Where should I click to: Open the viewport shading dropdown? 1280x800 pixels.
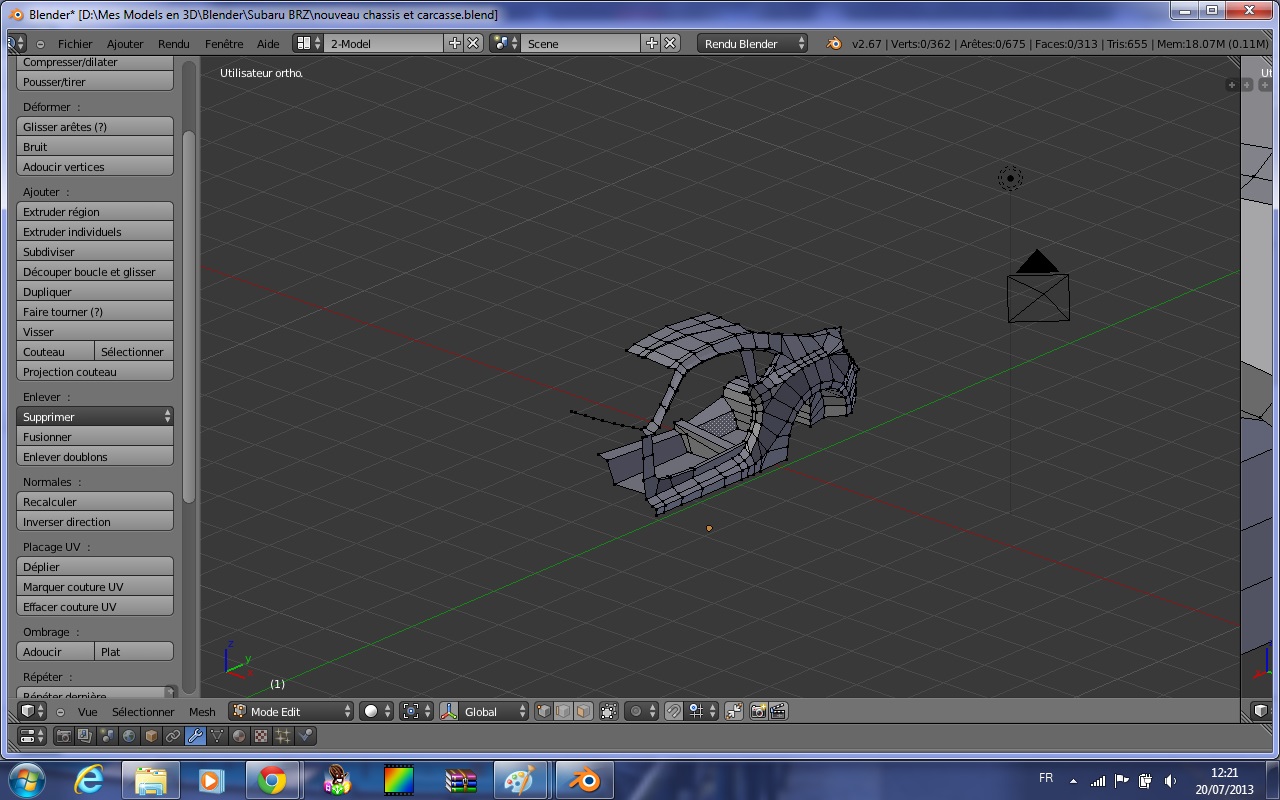point(377,711)
